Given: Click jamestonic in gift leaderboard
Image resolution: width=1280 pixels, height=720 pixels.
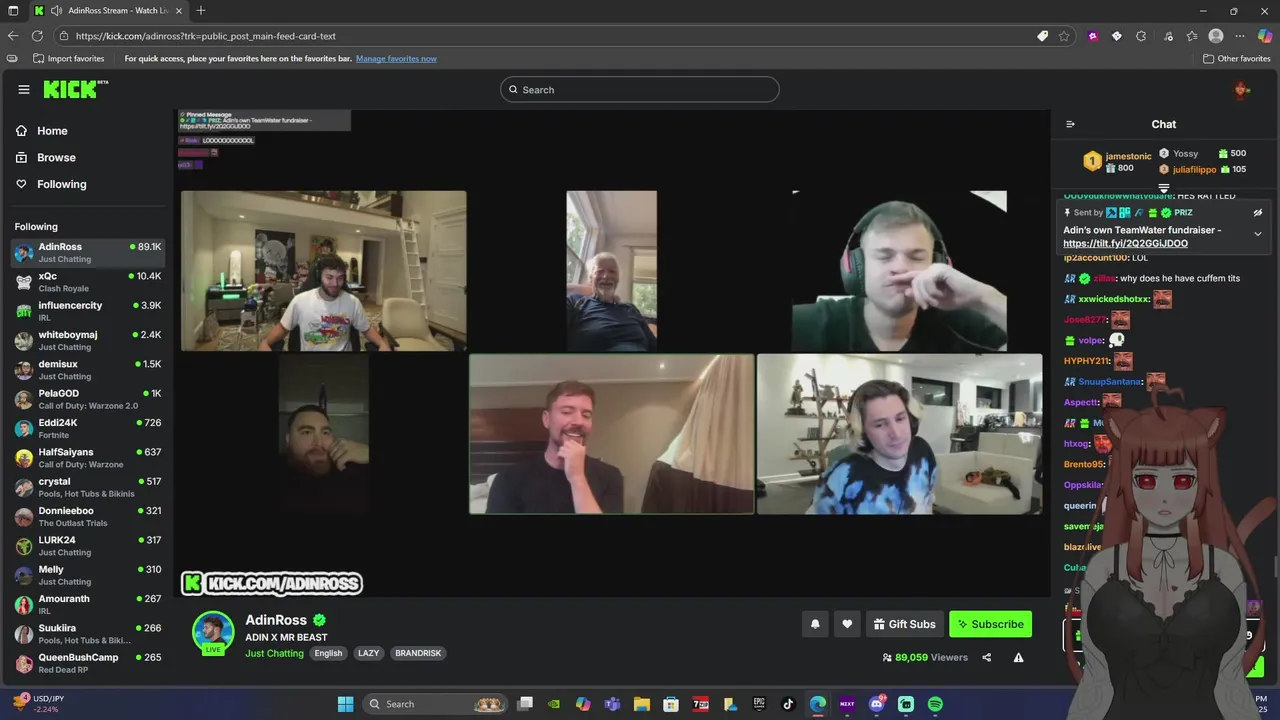Looking at the screenshot, I should click(1128, 156).
